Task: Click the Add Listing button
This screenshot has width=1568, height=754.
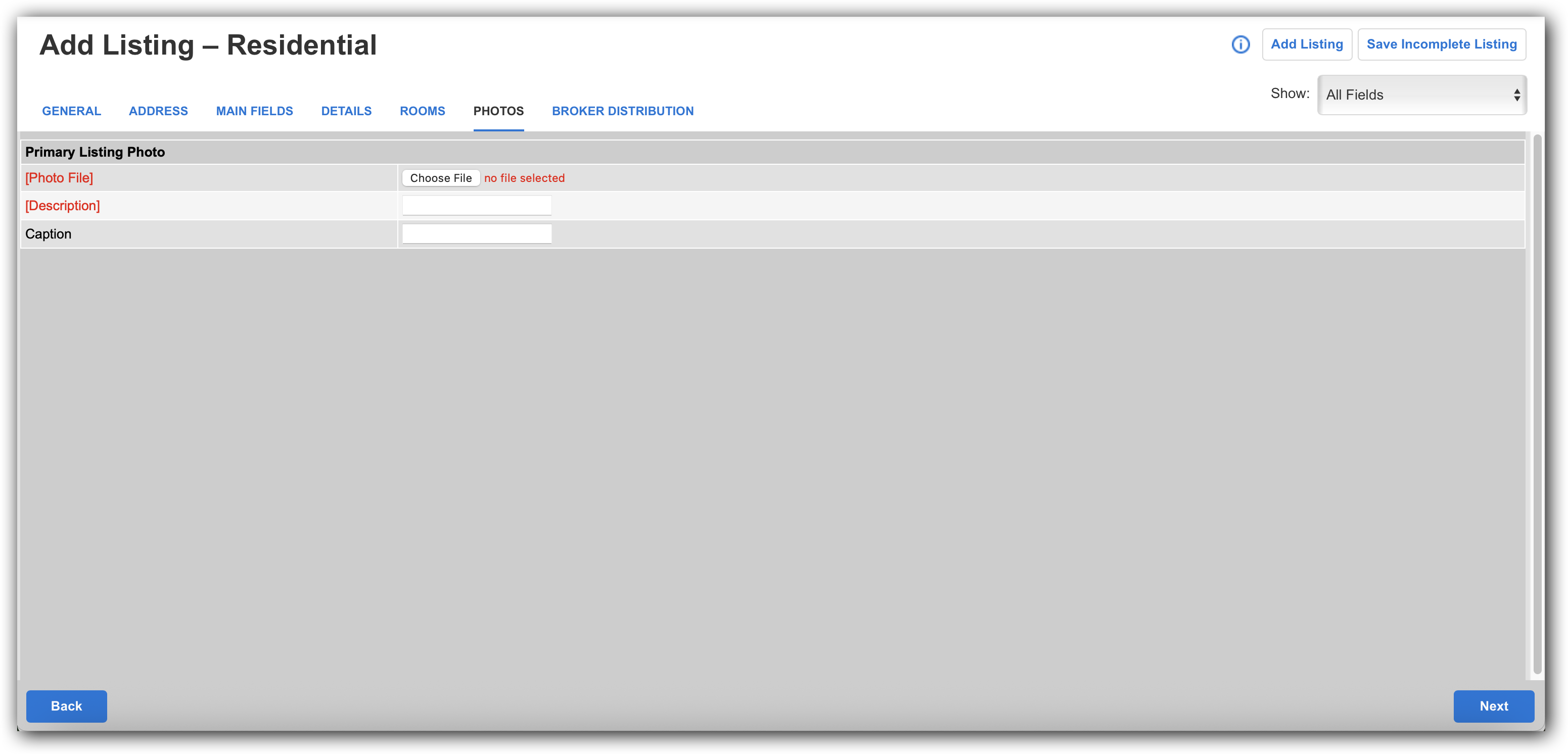Action: 1306,44
